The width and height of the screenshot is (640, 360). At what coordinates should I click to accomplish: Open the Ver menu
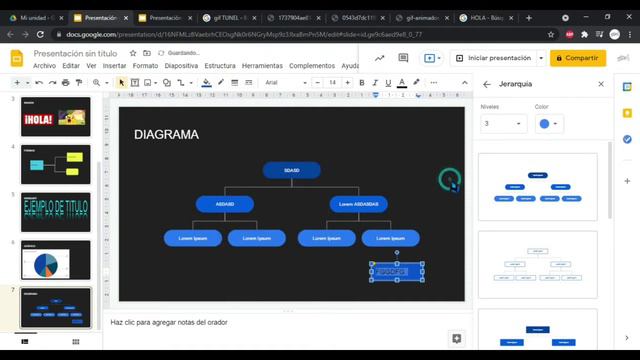pos(91,66)
